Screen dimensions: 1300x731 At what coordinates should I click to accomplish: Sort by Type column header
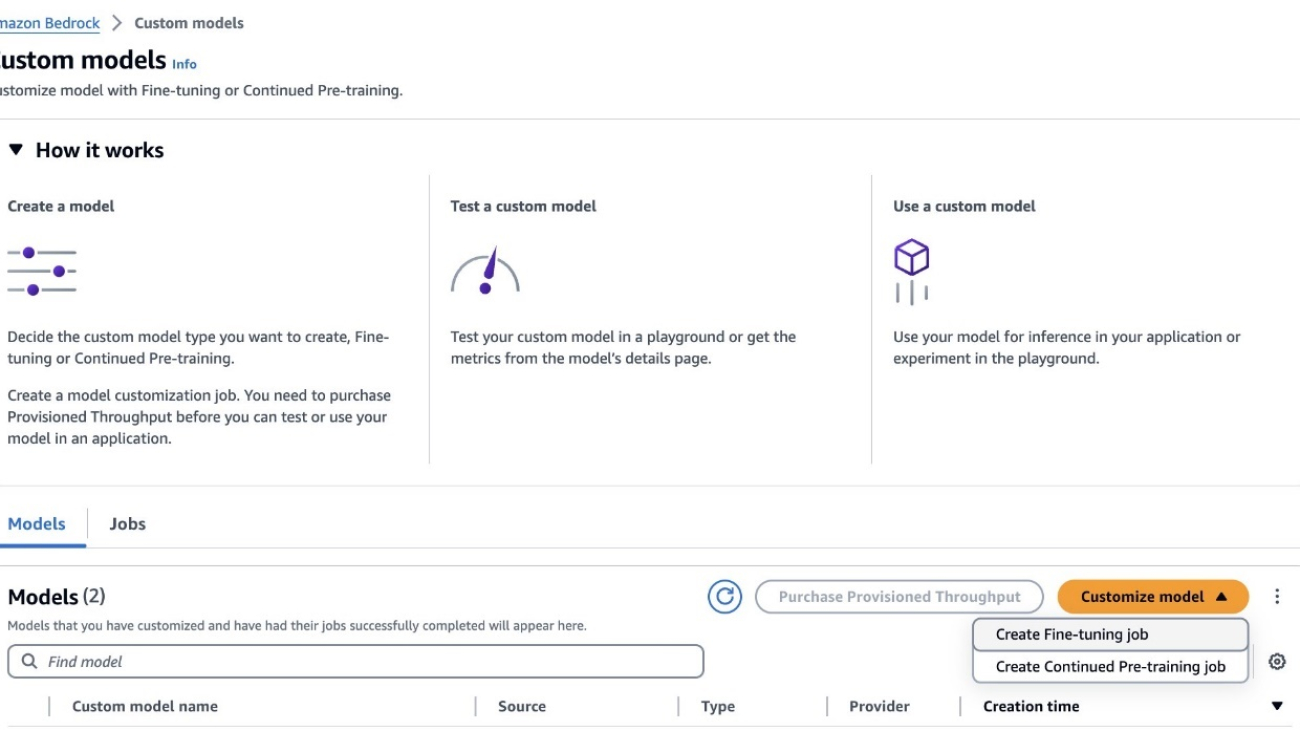pos(718,706)
